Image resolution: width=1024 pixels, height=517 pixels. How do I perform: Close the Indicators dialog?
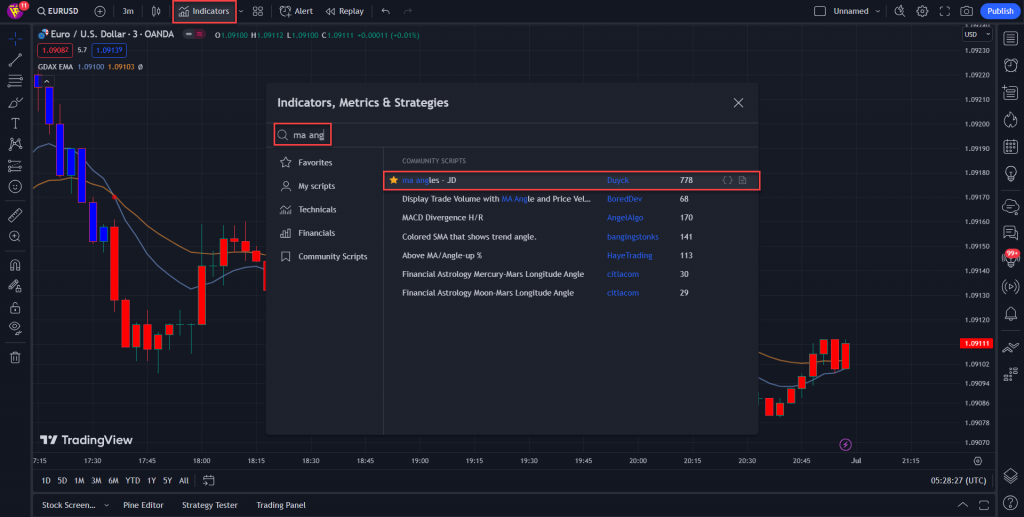click(x=738, y=103)
